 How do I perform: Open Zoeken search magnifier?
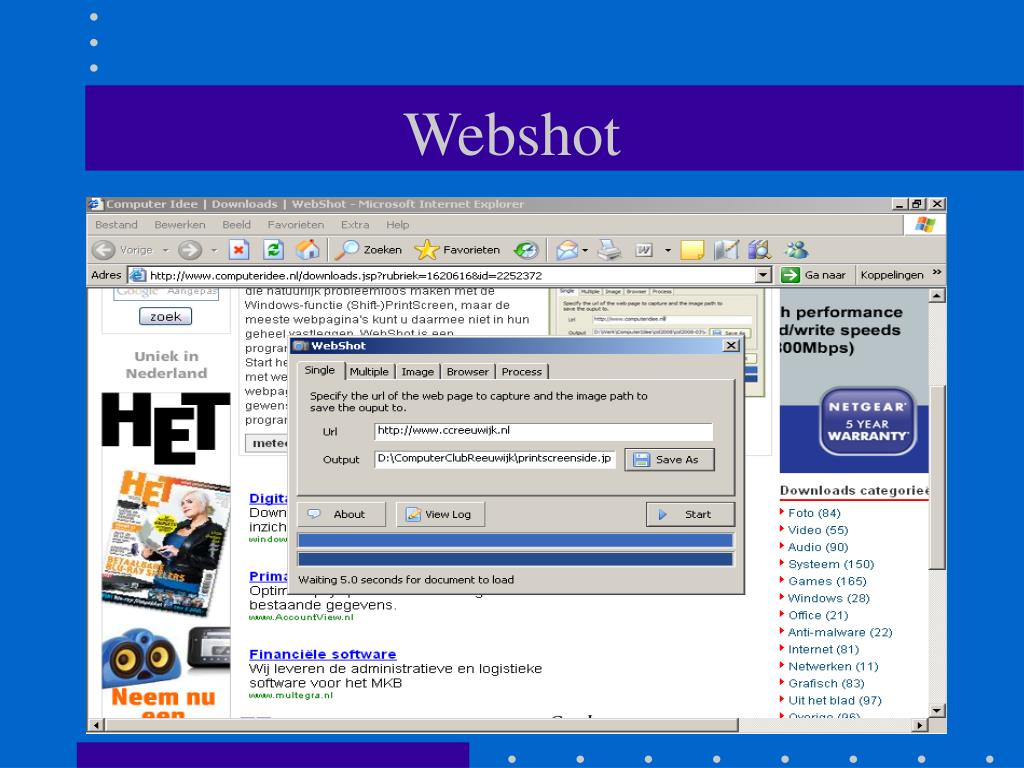[x=369, y=249]
